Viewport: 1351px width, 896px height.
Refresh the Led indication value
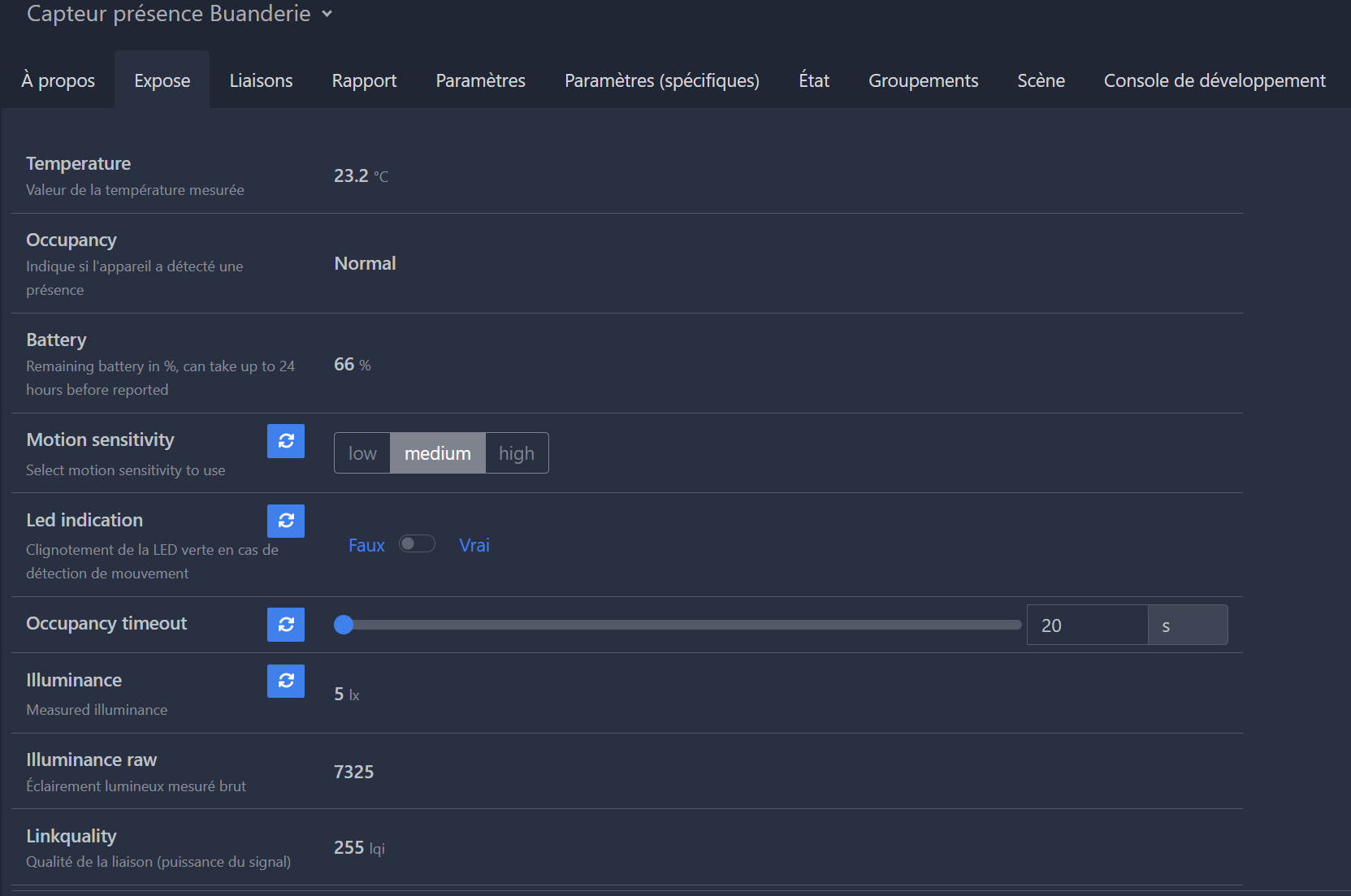[x=286, y=521]
